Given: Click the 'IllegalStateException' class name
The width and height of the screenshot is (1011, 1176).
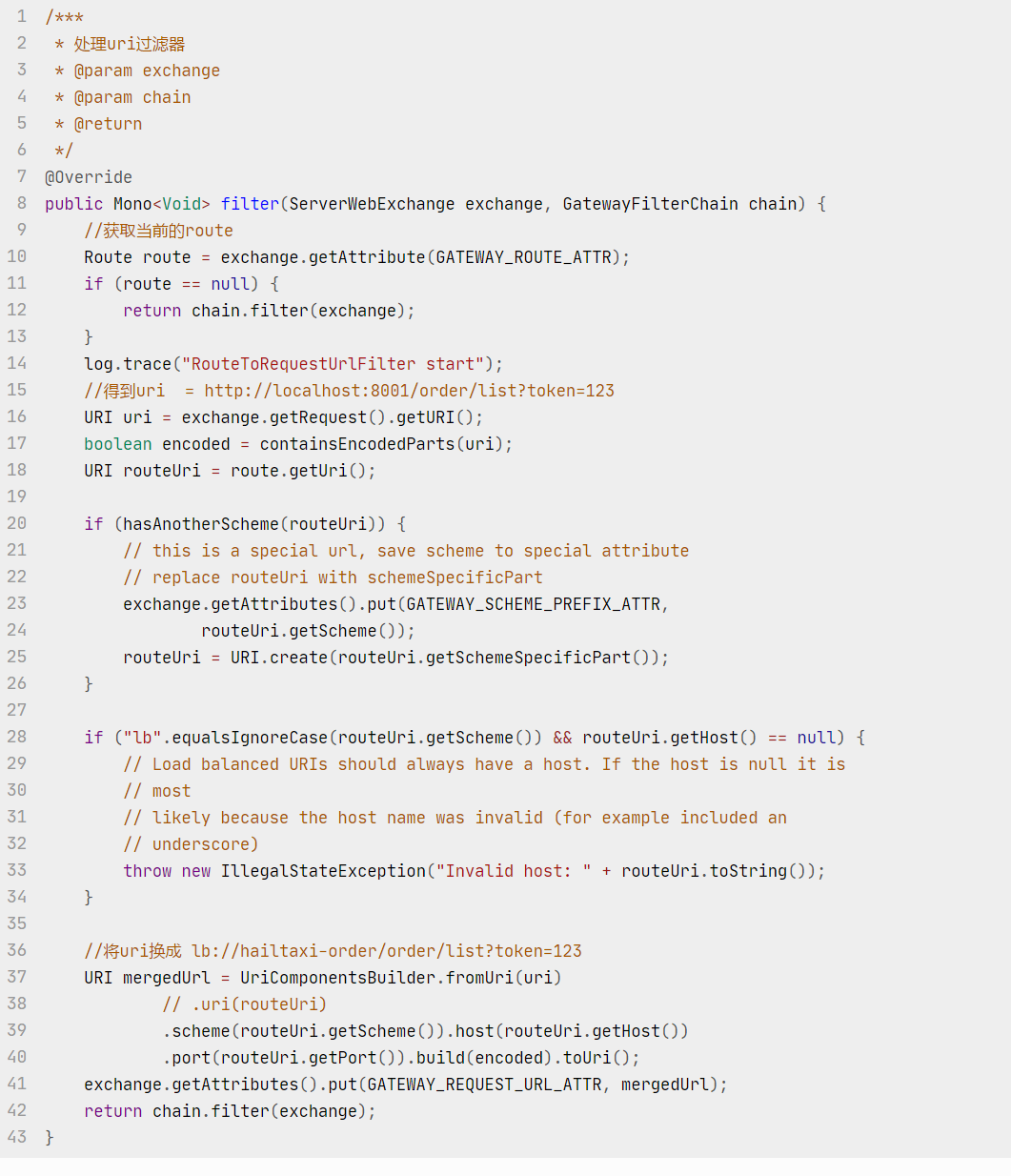Looking at the screenshot, I should [x=323, y=871].
